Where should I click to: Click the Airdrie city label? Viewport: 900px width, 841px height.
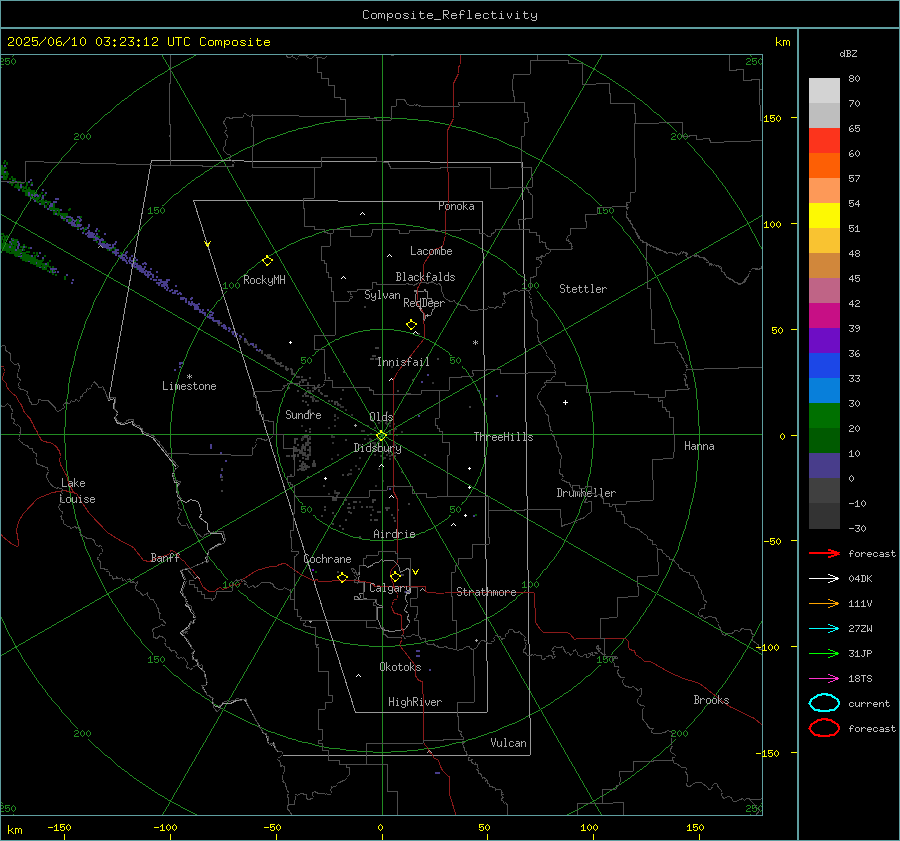tap(394, 534)
